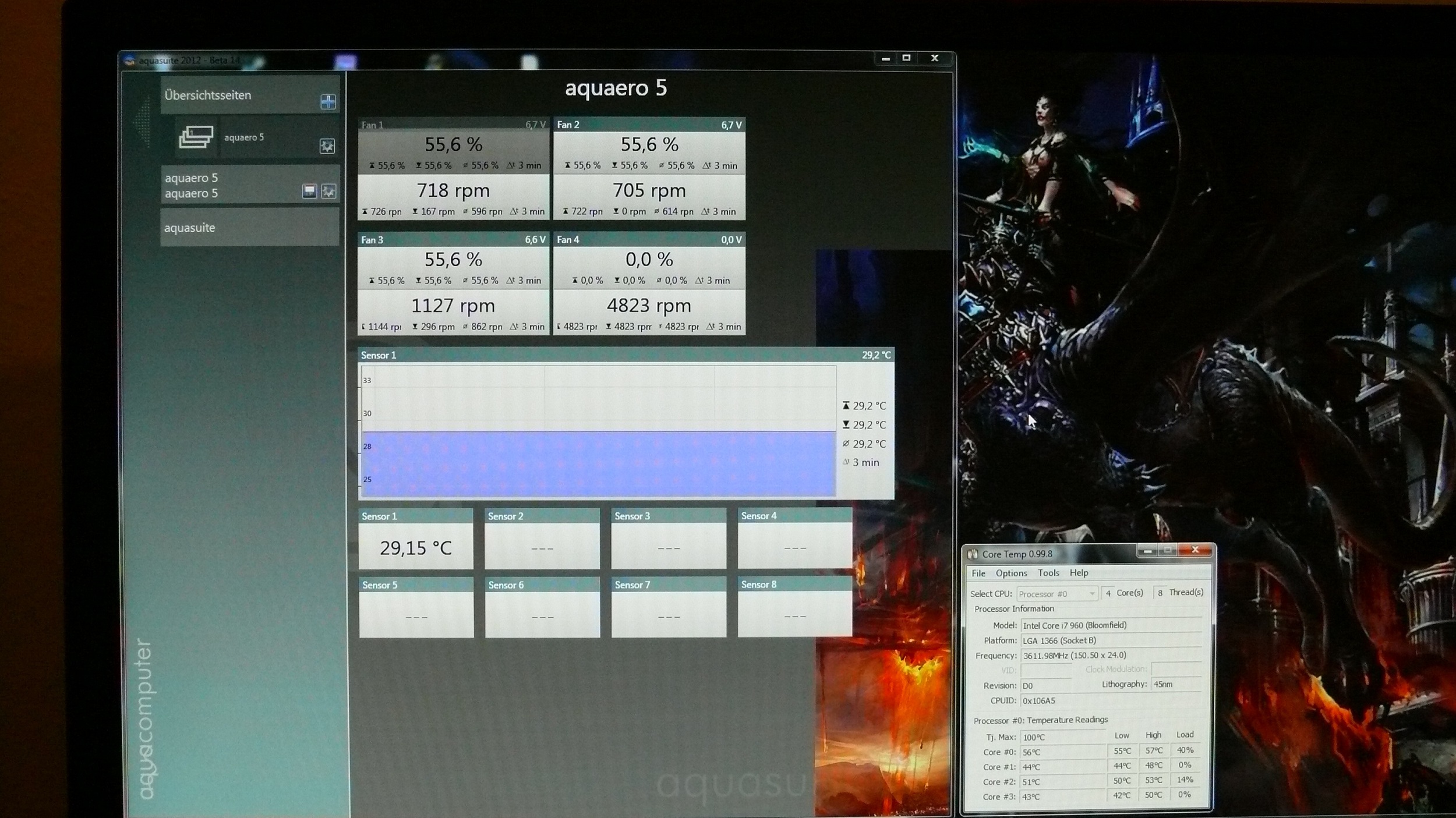This screenshot has height=818, width=1456.
Task: Click the plus icon beside Übersichtsseiten
Action: click(328, 102)
